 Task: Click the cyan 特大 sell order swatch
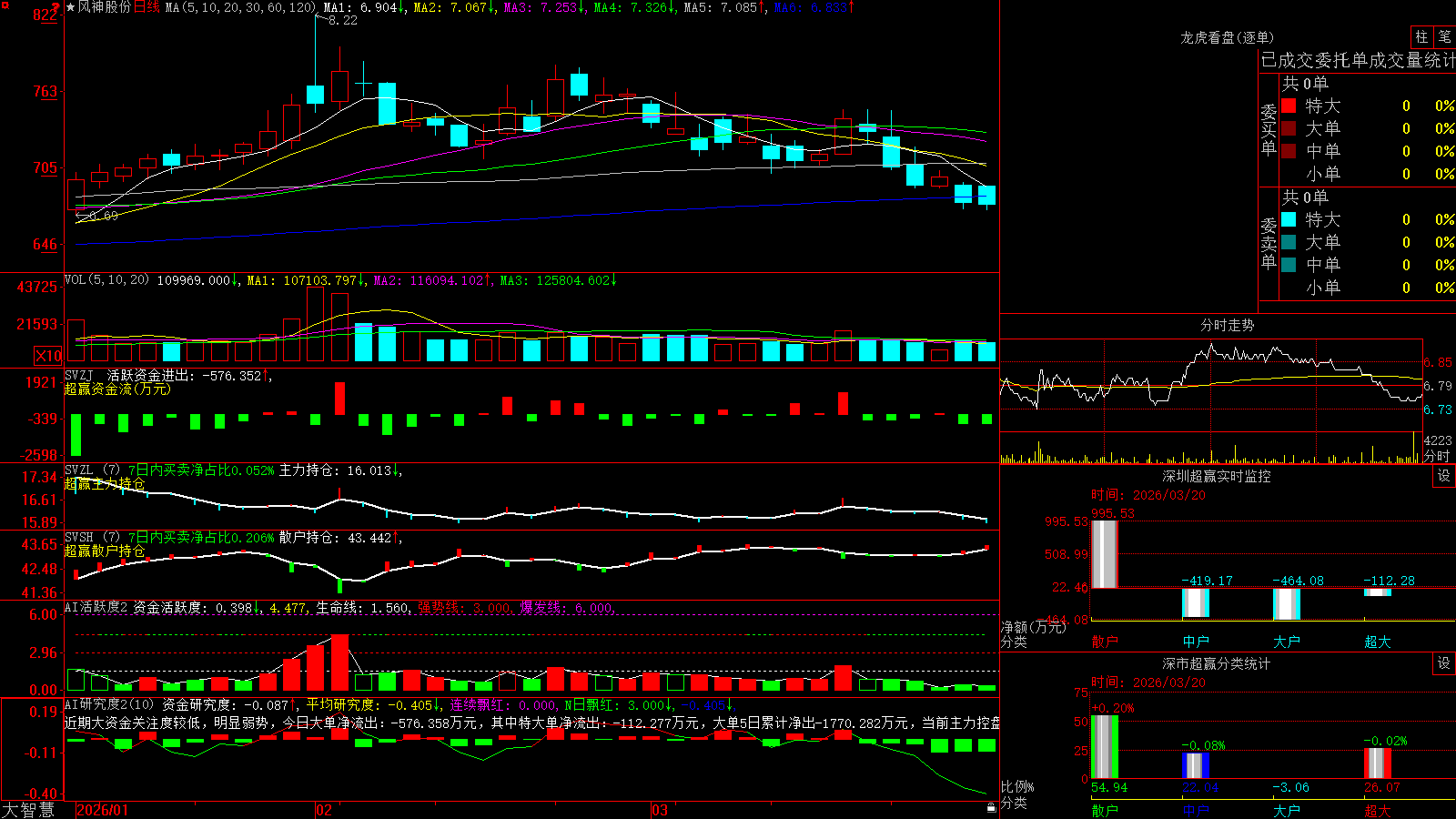(1289, 219)
